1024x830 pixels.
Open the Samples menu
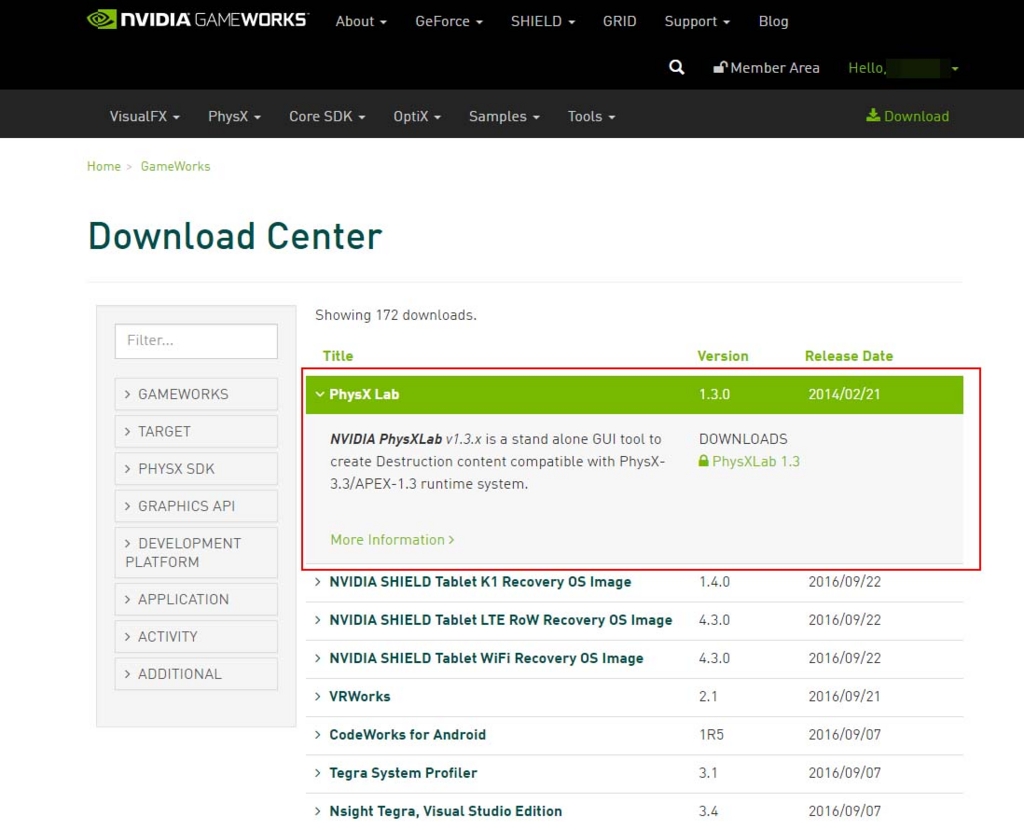(x=504, y=116)
